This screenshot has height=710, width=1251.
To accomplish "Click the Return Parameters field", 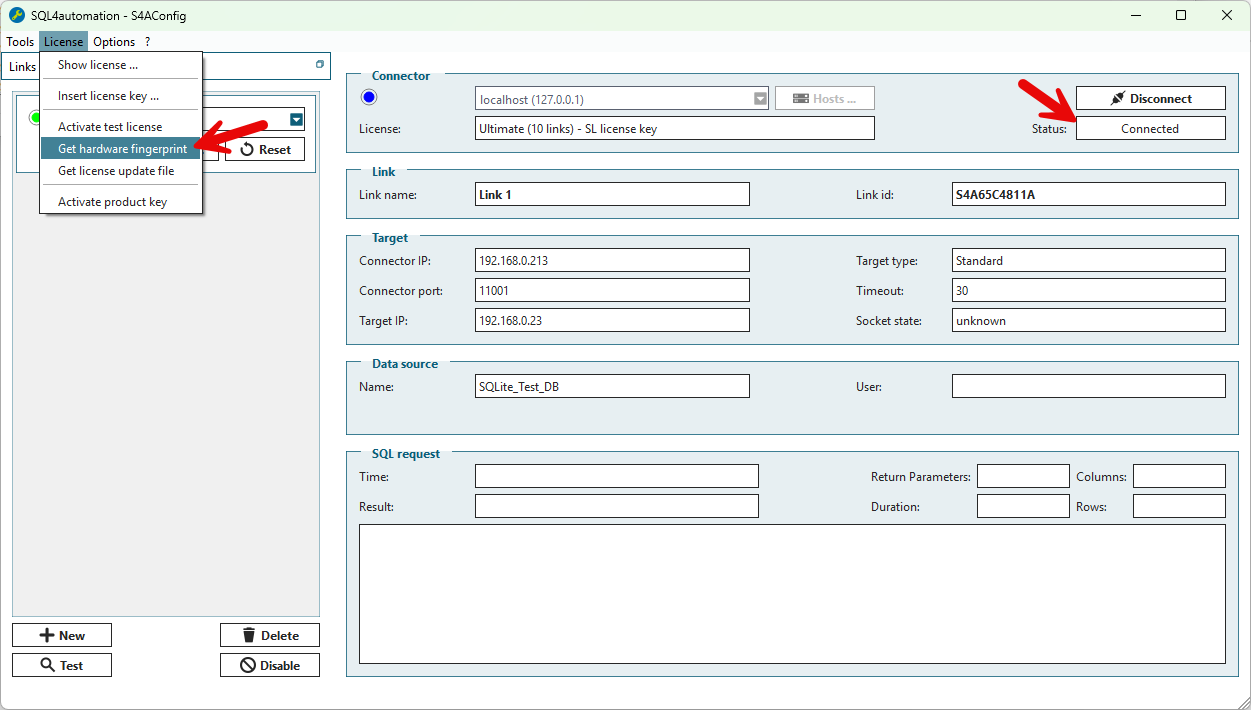I will 1023,476.
